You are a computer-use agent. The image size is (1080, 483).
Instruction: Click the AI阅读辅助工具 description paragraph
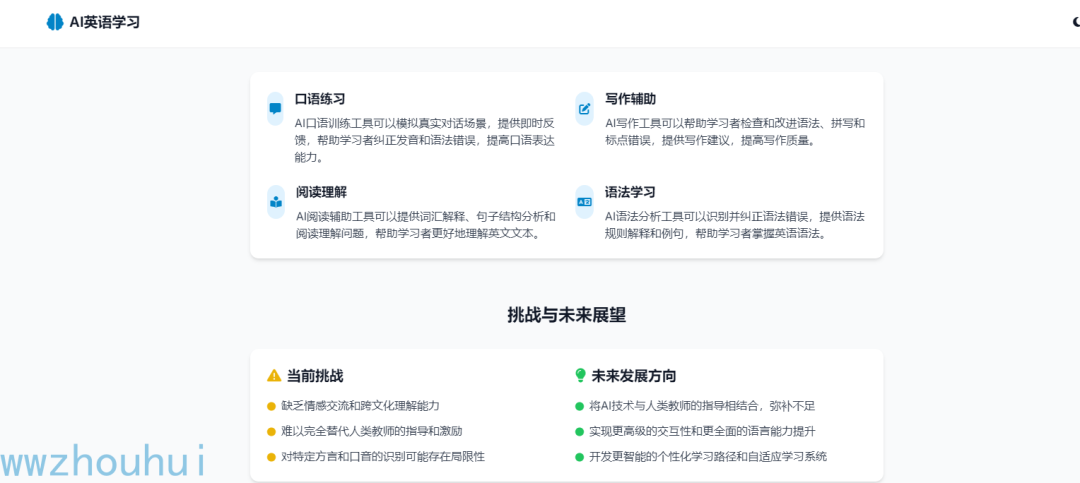tap(425, 225)
